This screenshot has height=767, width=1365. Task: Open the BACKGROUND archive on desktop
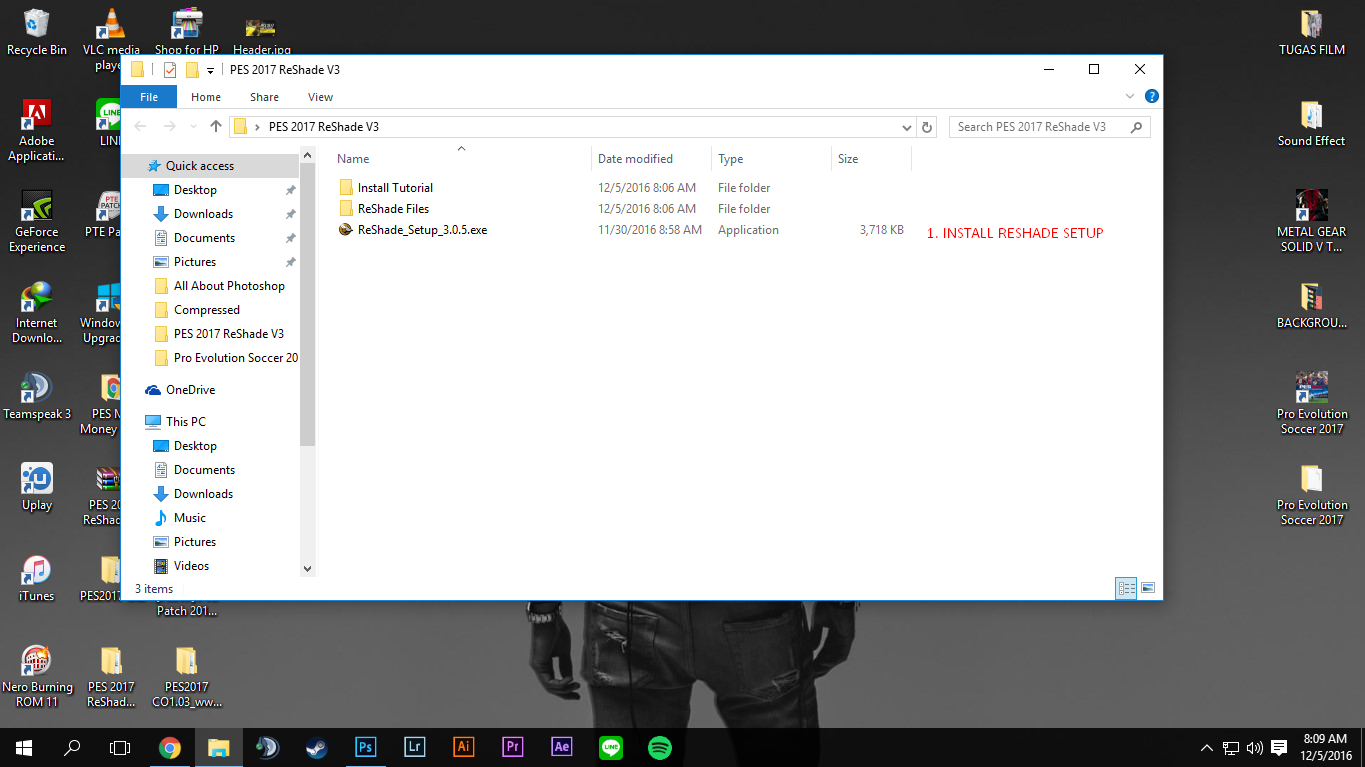point(1311,305)
